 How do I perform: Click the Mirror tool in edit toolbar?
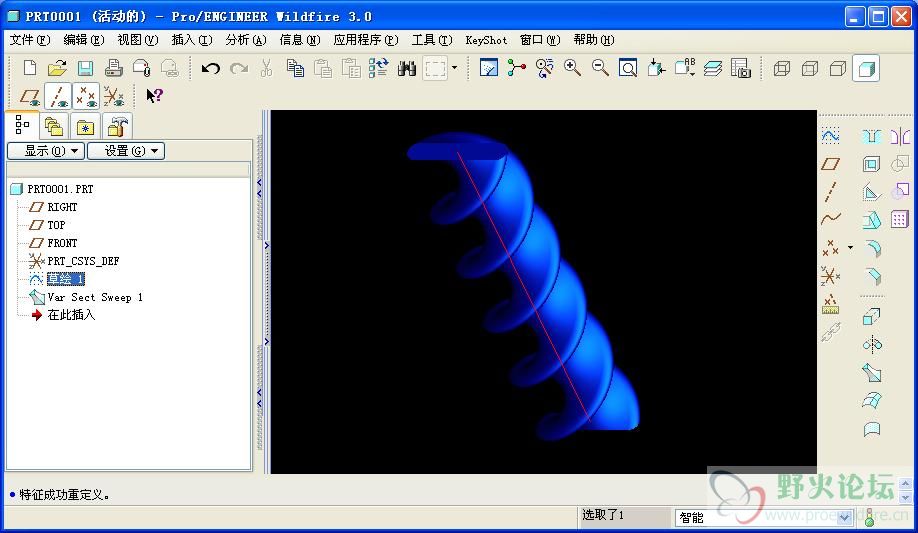[x=900, y=137]
